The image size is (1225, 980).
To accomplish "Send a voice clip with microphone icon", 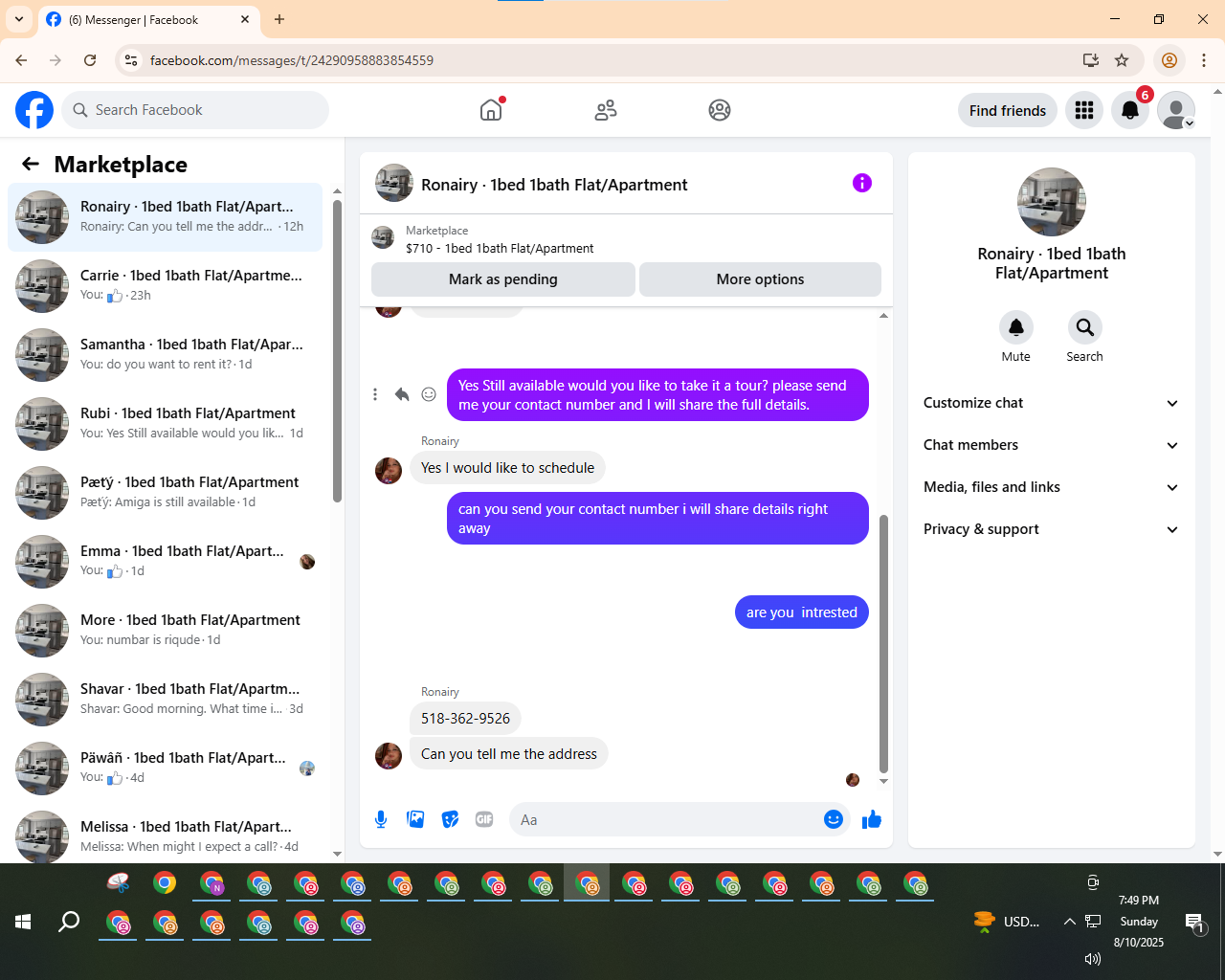I will tap(381, 819).
